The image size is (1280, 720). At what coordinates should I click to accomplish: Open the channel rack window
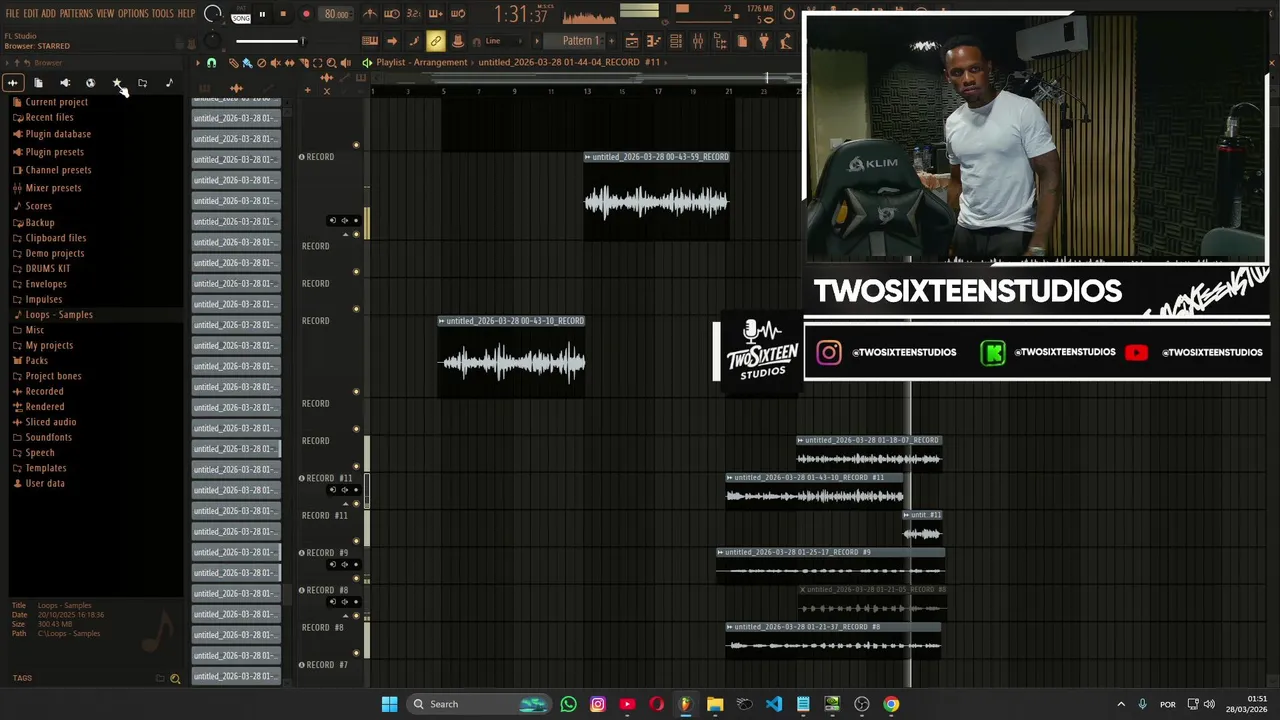676,41
